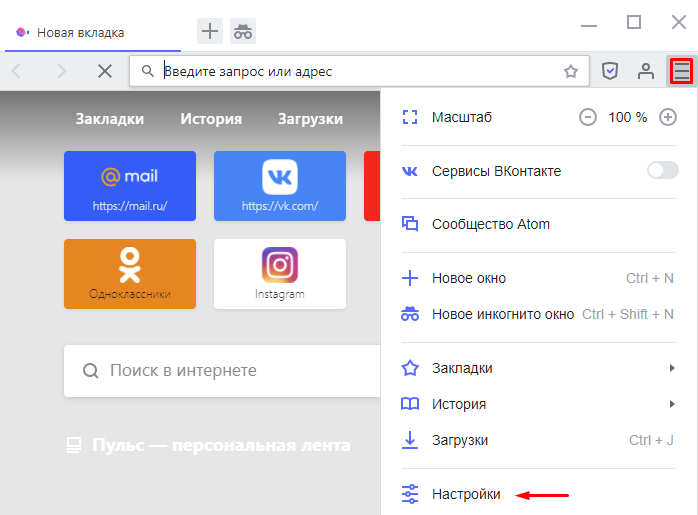This screenshot has width=698, height=515.
Task: Open the user profile icon
Action: click(x=645, y=71)
